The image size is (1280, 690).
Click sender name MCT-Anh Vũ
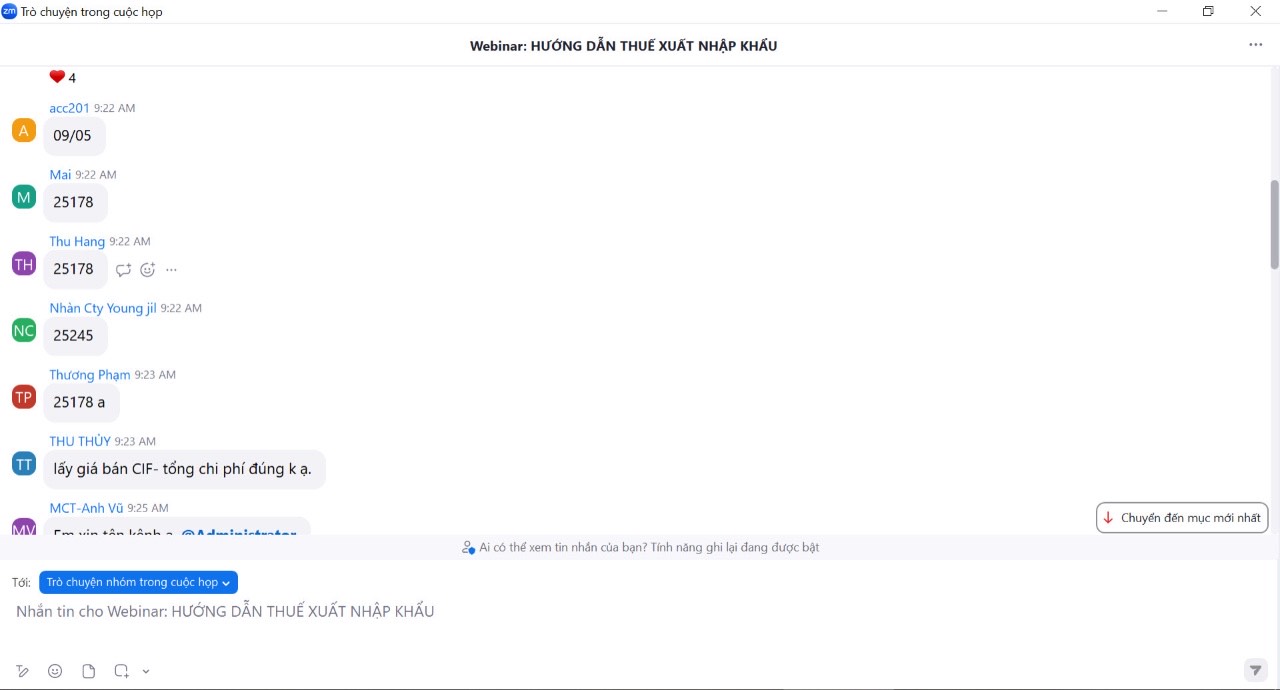point(86,508)
